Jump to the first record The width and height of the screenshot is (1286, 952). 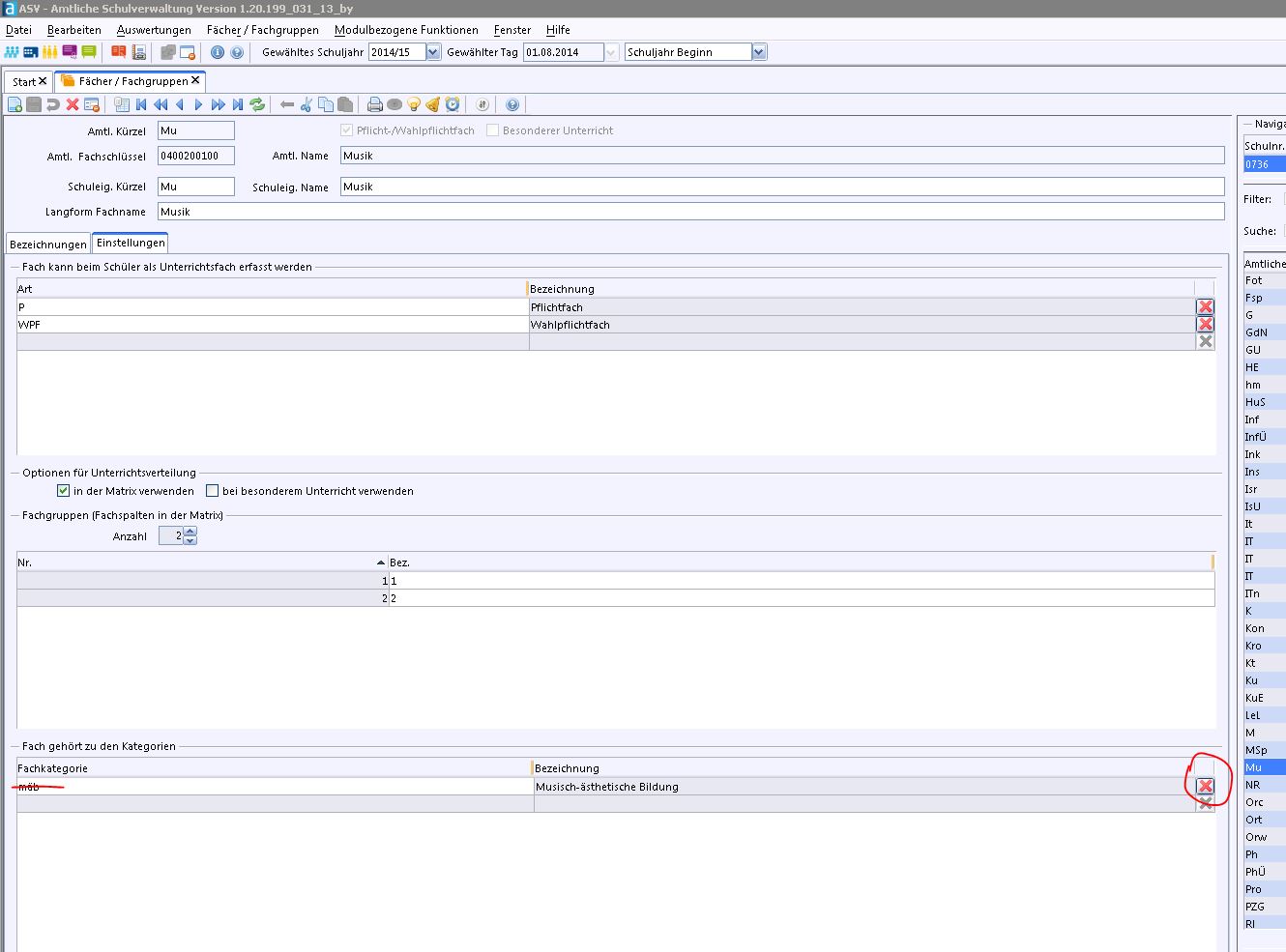pyautogui.click(x=141, y=104)
